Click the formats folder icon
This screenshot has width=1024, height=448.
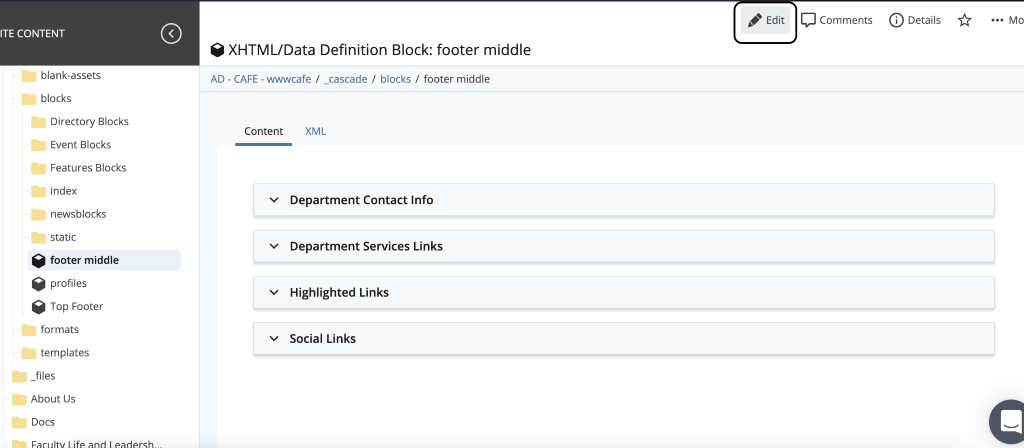pos(29,330)
